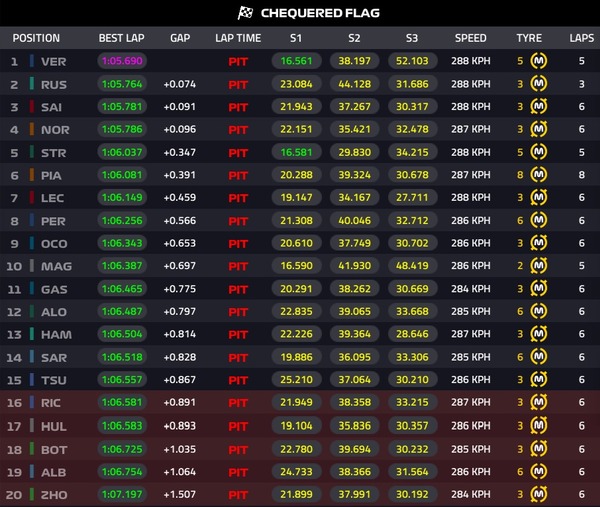
Task: Click ALB's medium tyre icon
Action: click(x=538, y=471)
